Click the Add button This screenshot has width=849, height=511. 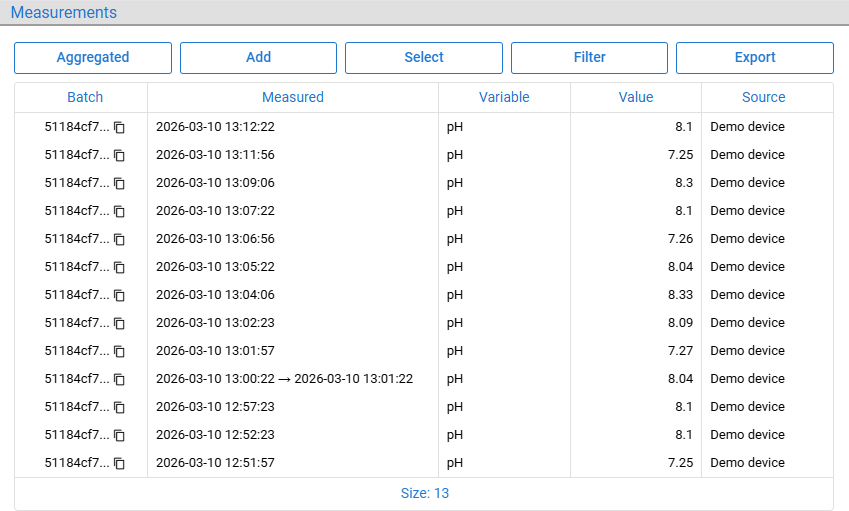point(258,57)
